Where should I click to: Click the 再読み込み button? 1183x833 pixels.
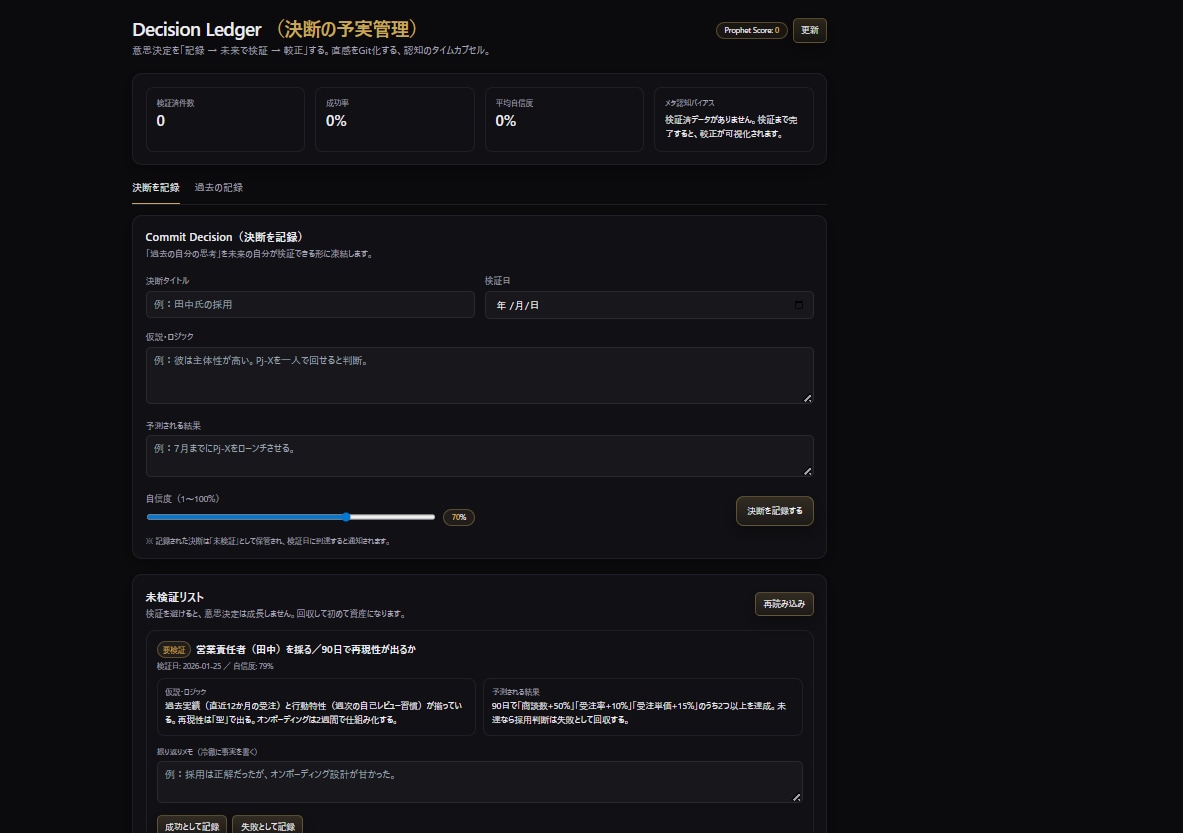pos(784,604)
